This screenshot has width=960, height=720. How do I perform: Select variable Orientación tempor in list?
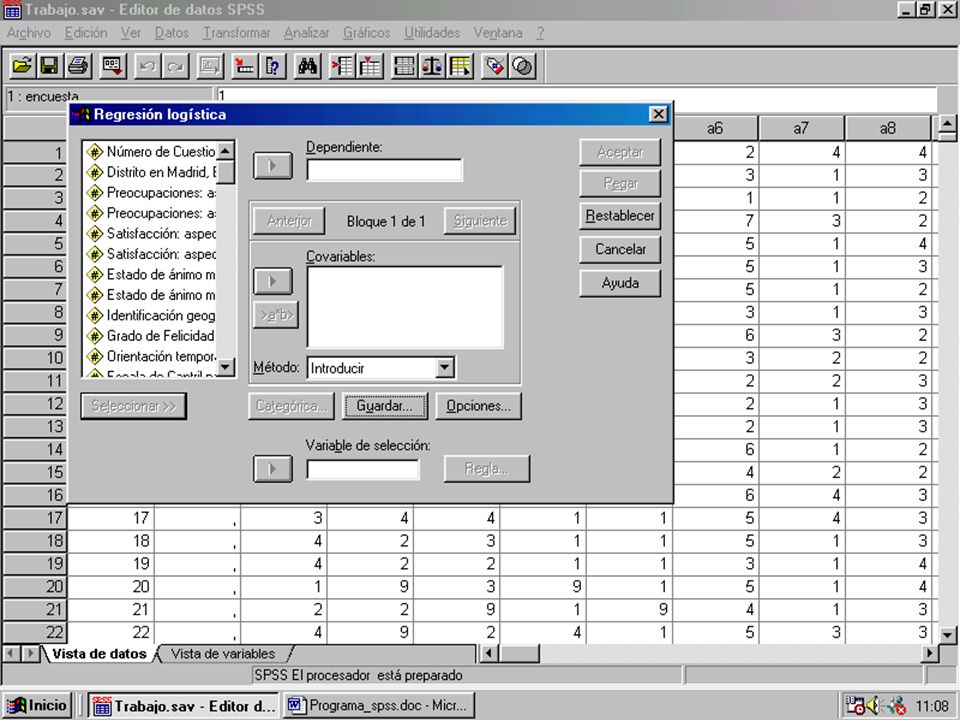click(x=152, y=356)
